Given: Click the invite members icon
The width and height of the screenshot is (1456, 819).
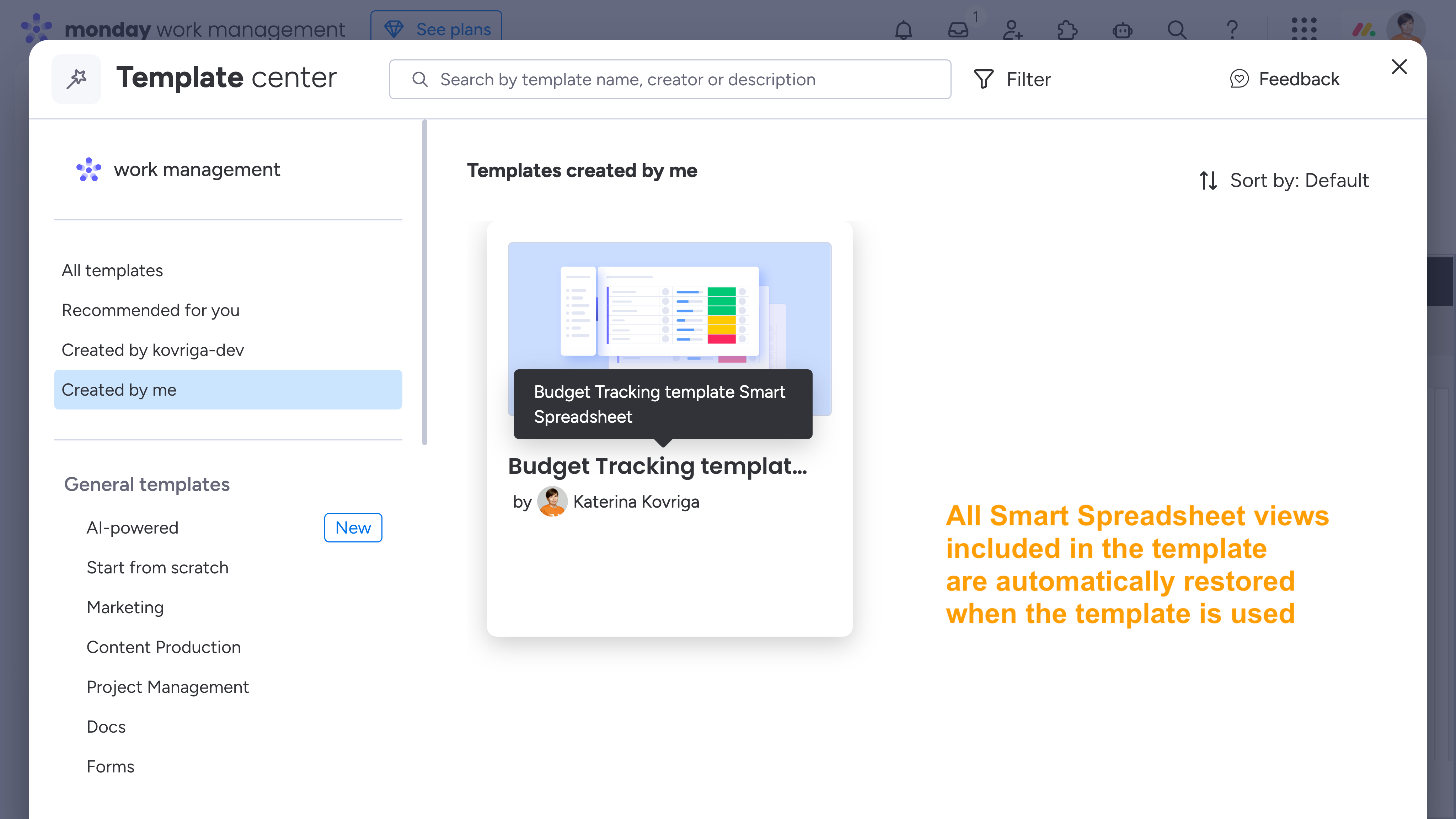Looking at the screenshot, I should (x=1012, y=30).
